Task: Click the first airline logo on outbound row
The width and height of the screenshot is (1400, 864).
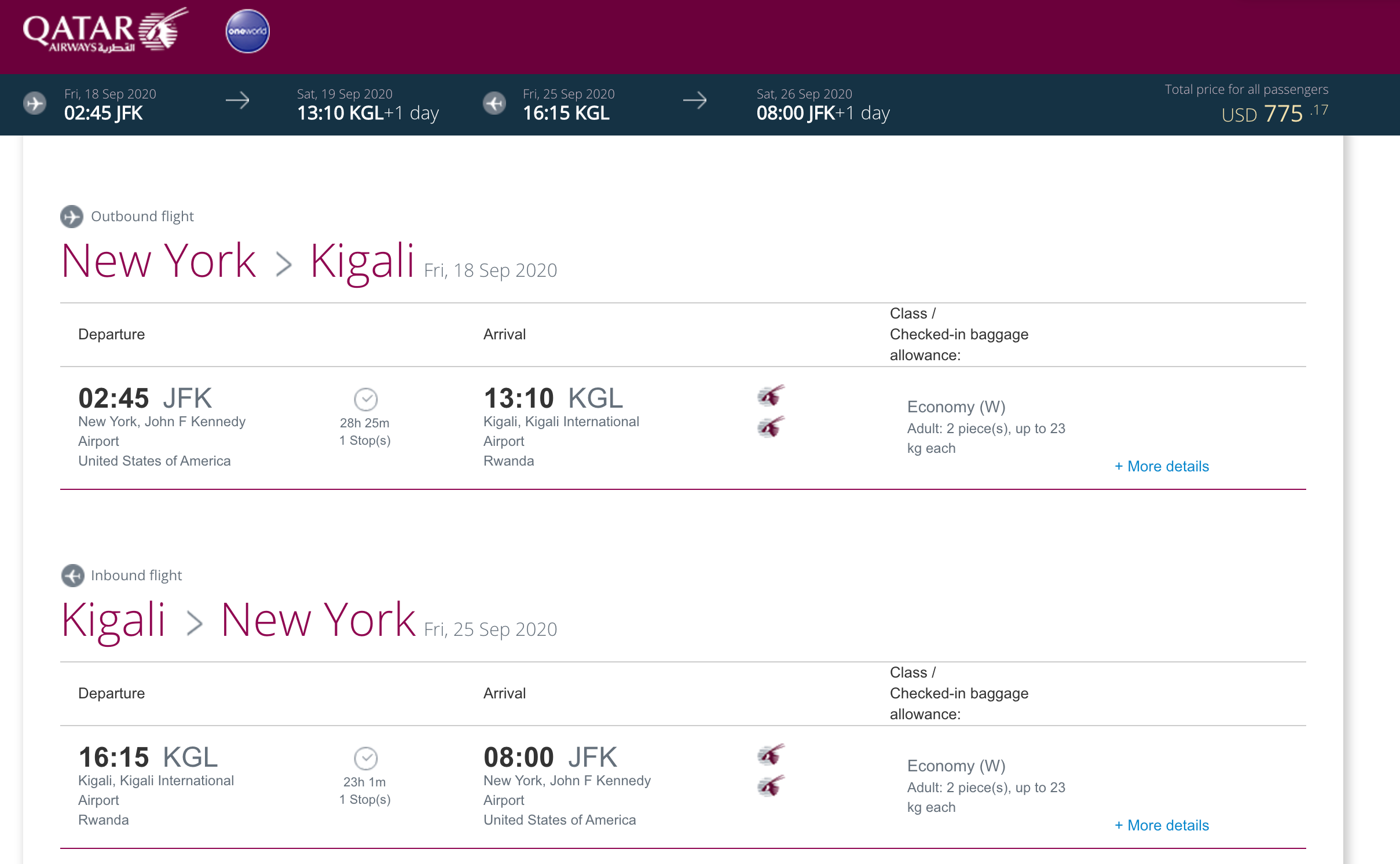Action: tap(771, 396)
